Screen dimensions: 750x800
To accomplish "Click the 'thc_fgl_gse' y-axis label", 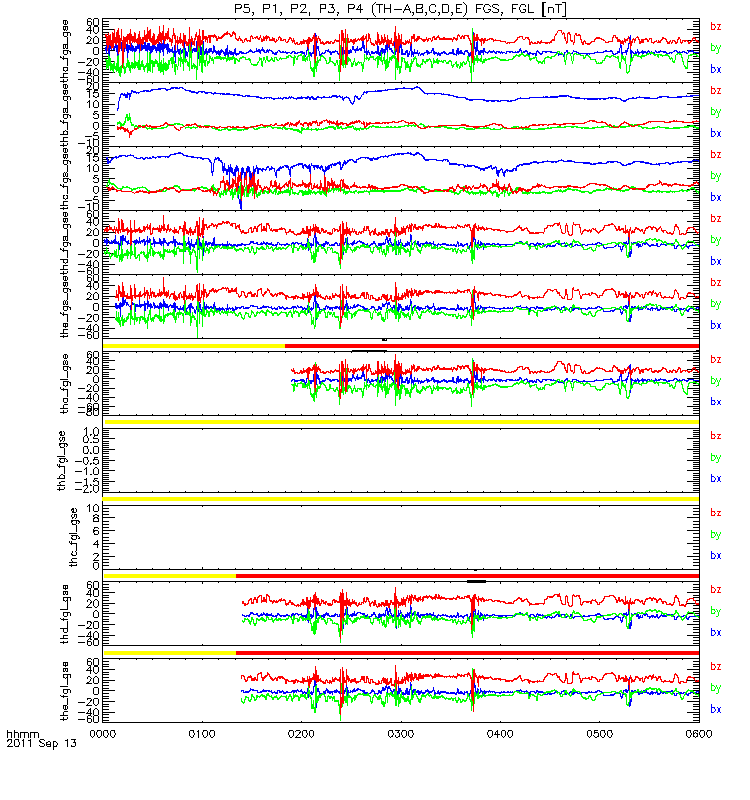I will (74, 537).
